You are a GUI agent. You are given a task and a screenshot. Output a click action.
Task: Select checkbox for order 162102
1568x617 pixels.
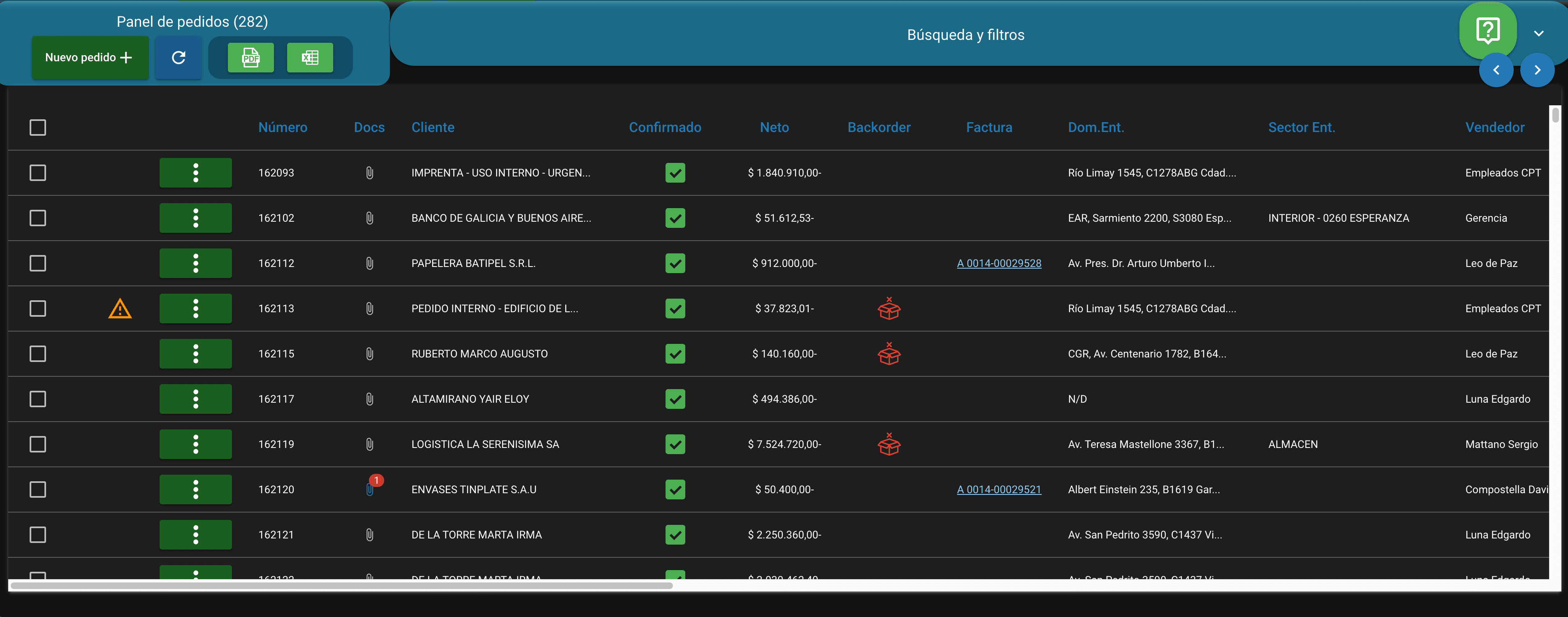click(x=38, y=218)
